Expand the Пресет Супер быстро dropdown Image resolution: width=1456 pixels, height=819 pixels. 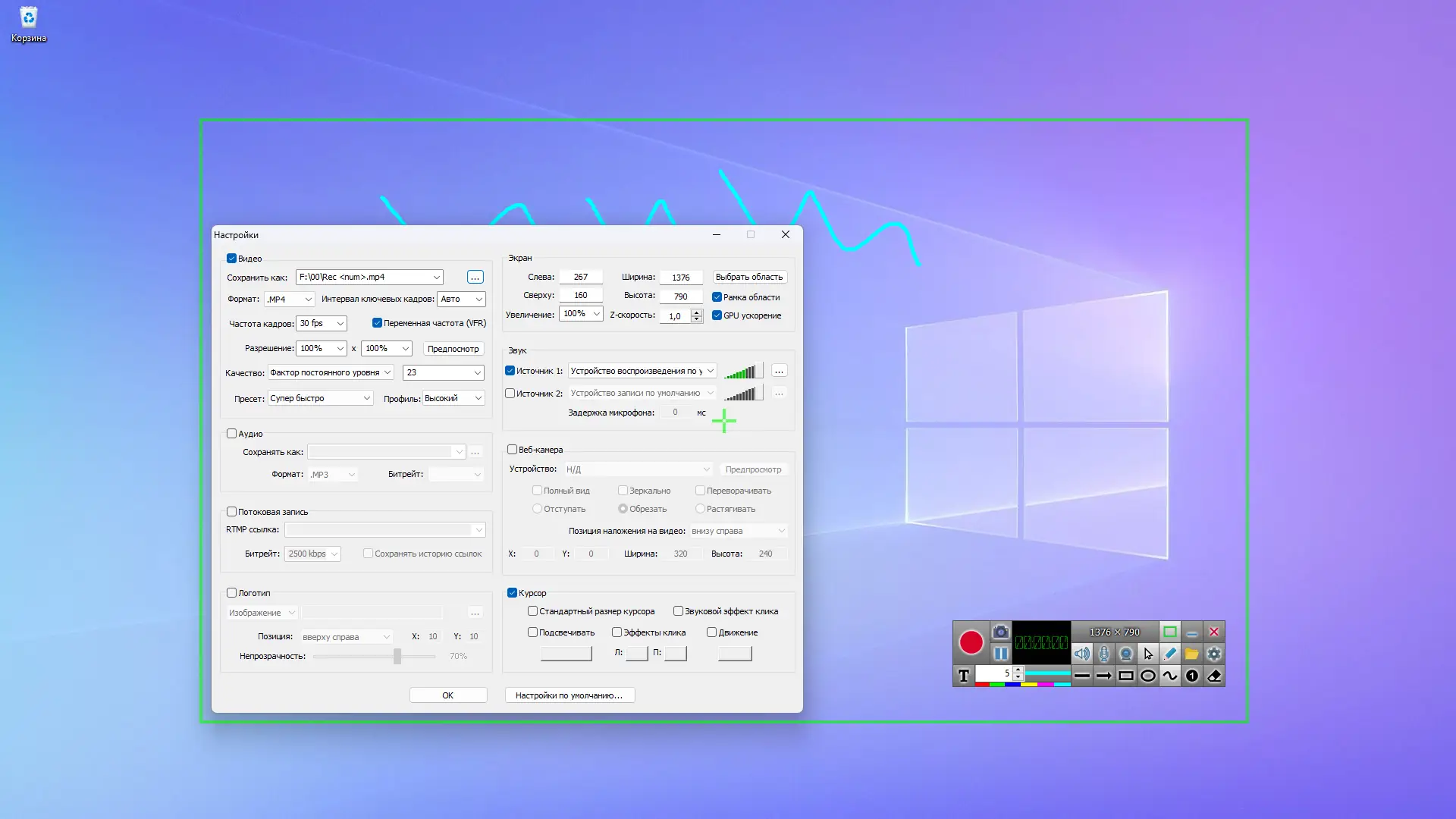321,398
